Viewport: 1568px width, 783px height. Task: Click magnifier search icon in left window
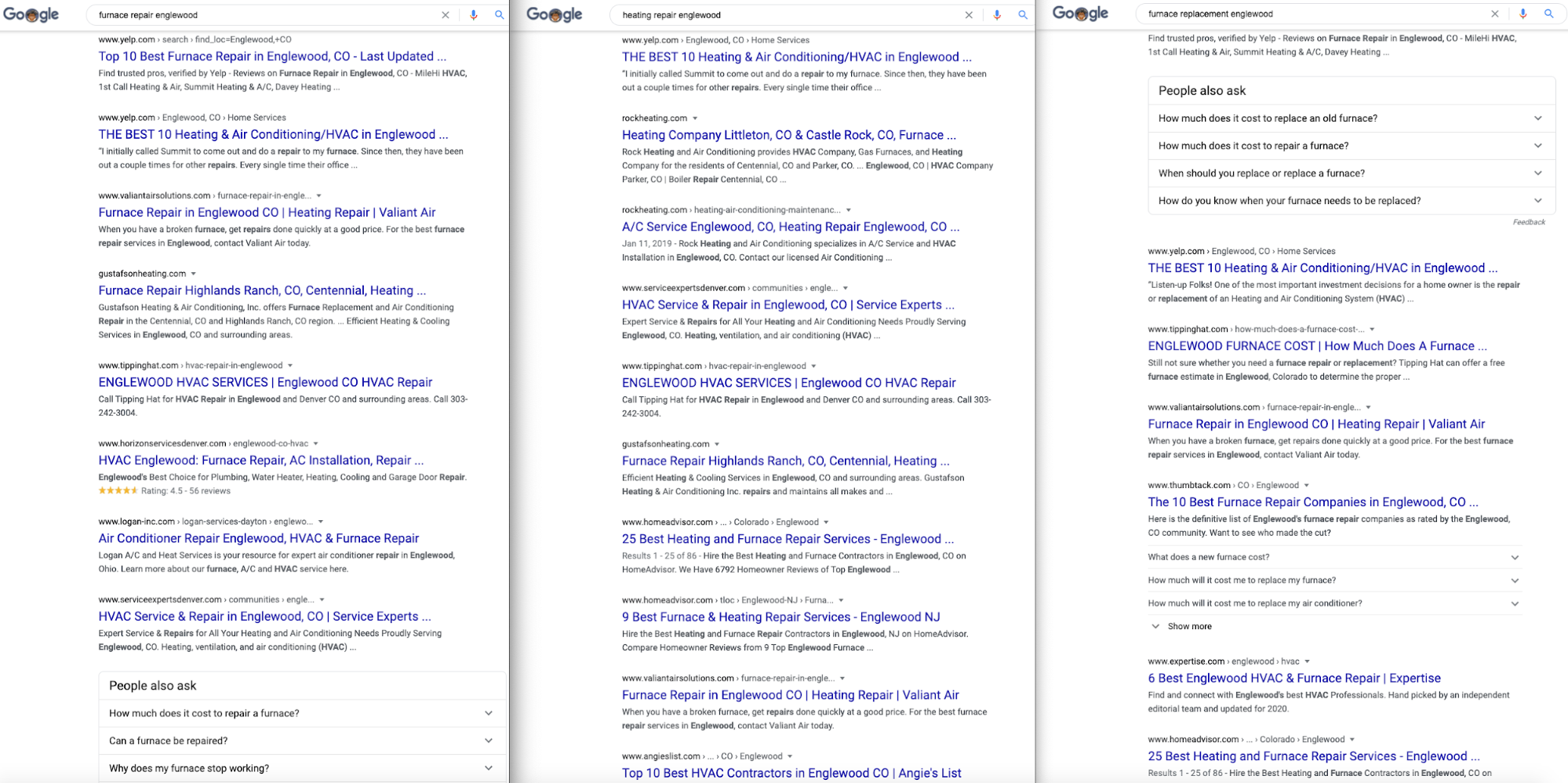(x=499, y=15)
